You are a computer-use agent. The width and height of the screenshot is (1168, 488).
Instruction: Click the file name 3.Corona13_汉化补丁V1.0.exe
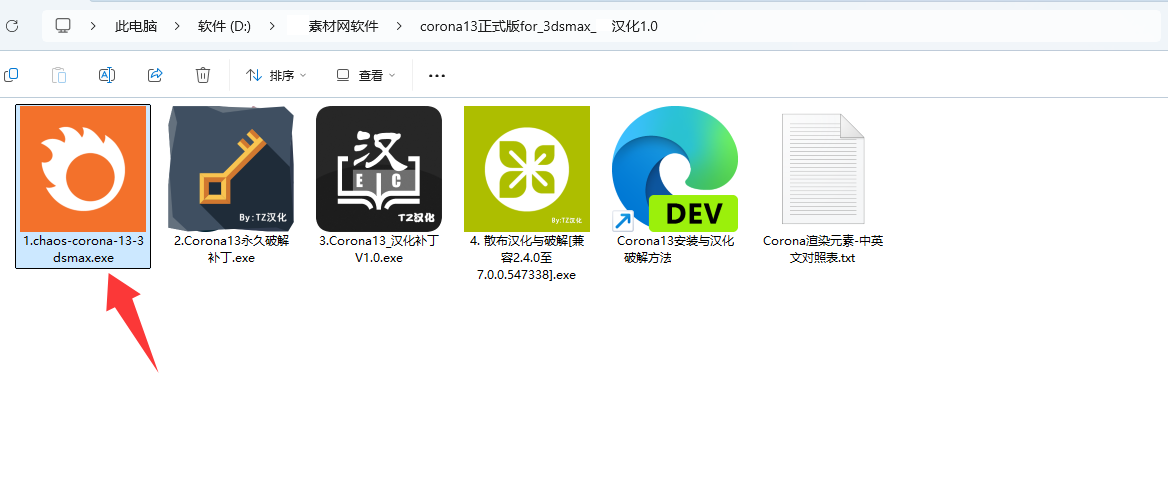tap(378, 250)
